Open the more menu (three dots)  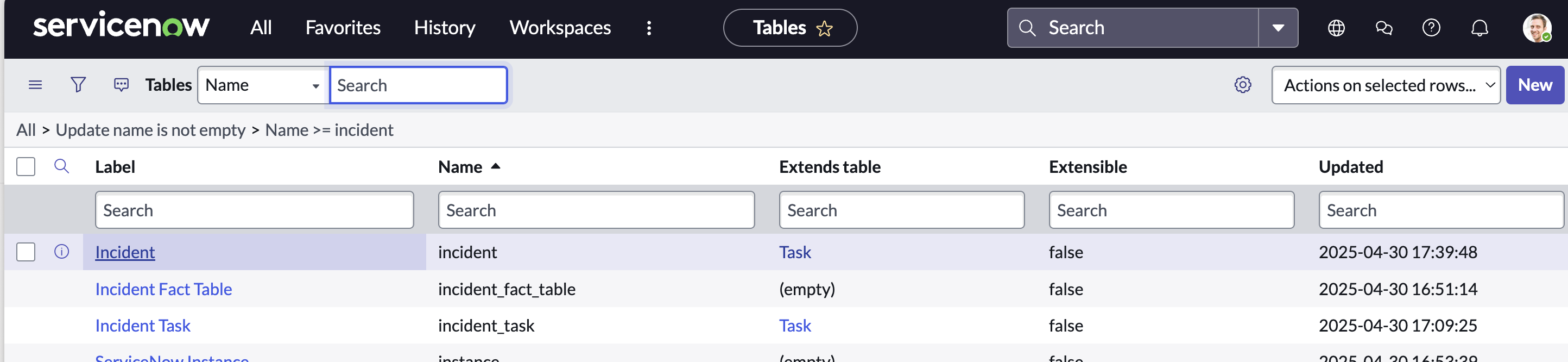pyautogui.click(x=649, y=28)
